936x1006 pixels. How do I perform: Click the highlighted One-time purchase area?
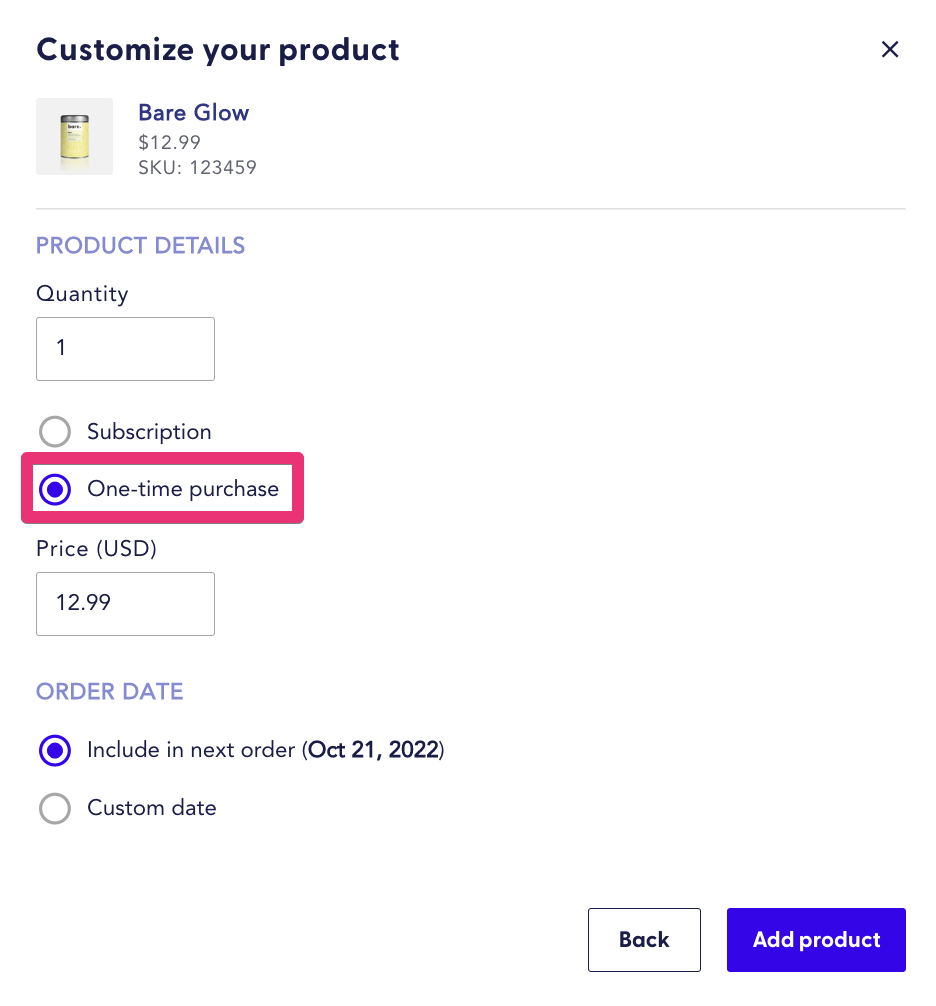coord(162,489)
